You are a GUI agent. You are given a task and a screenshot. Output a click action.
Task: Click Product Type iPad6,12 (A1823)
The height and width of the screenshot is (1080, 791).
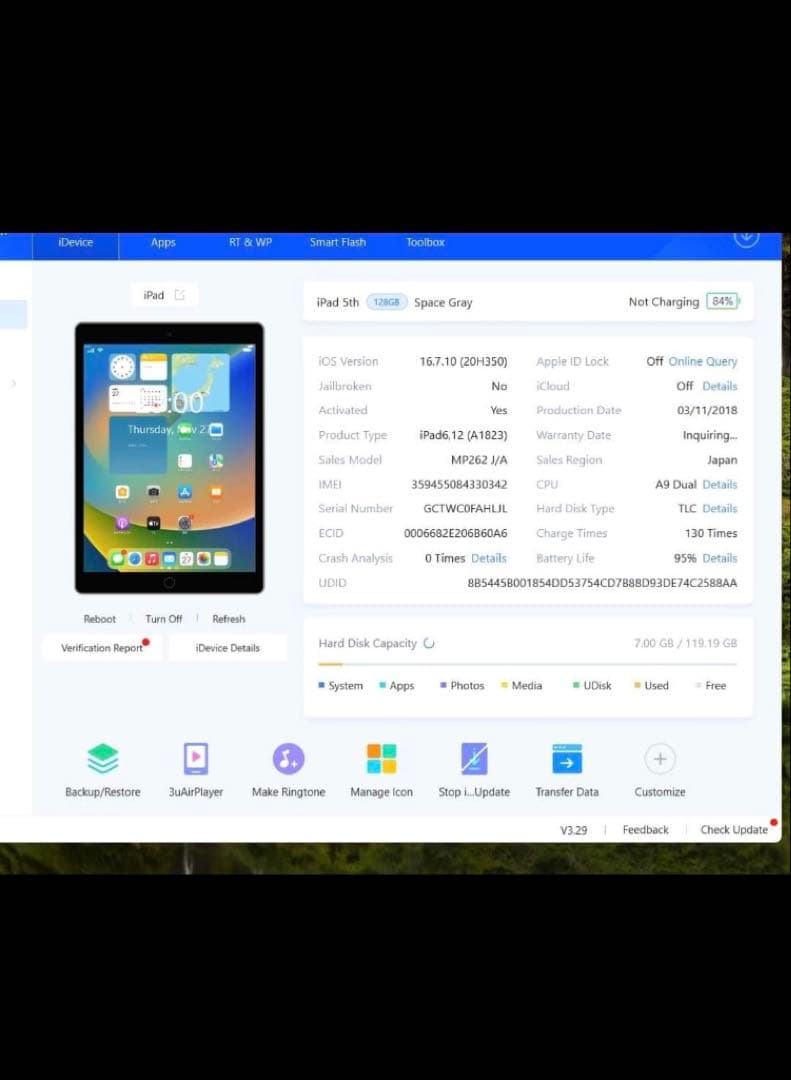tap(463, 435)
